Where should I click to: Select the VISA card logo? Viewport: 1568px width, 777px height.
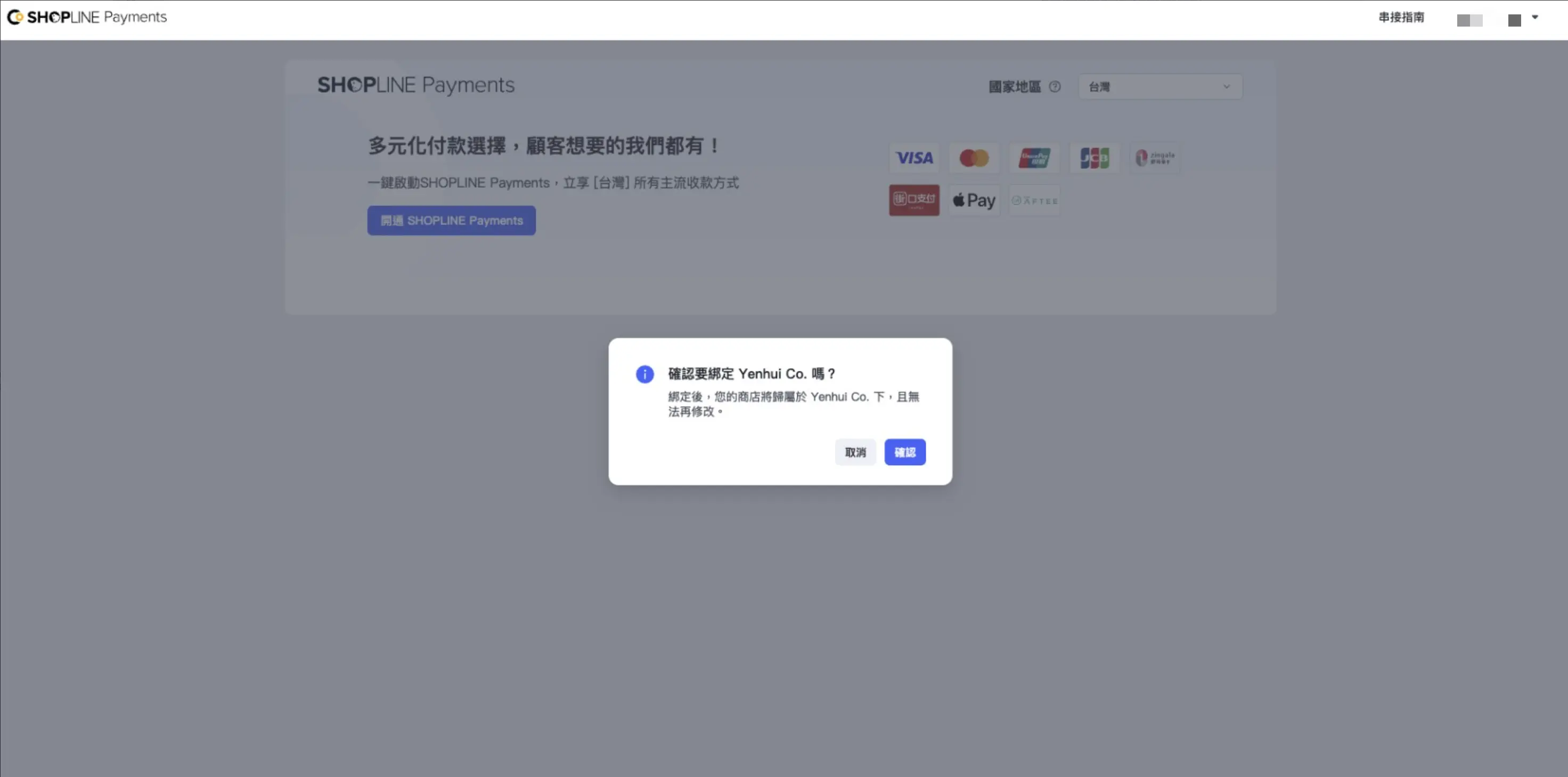tap(913, 158)
